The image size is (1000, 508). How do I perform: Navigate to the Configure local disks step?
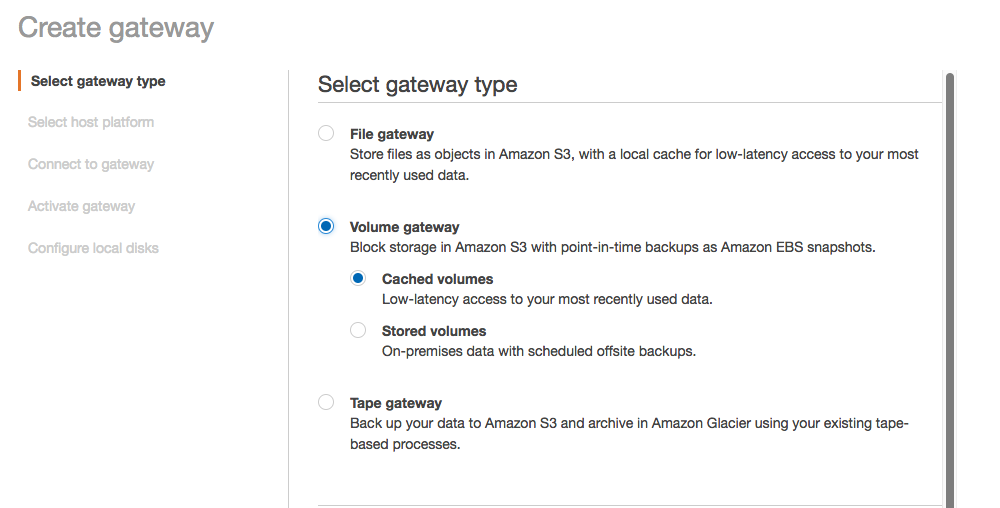tap(93, 248)
